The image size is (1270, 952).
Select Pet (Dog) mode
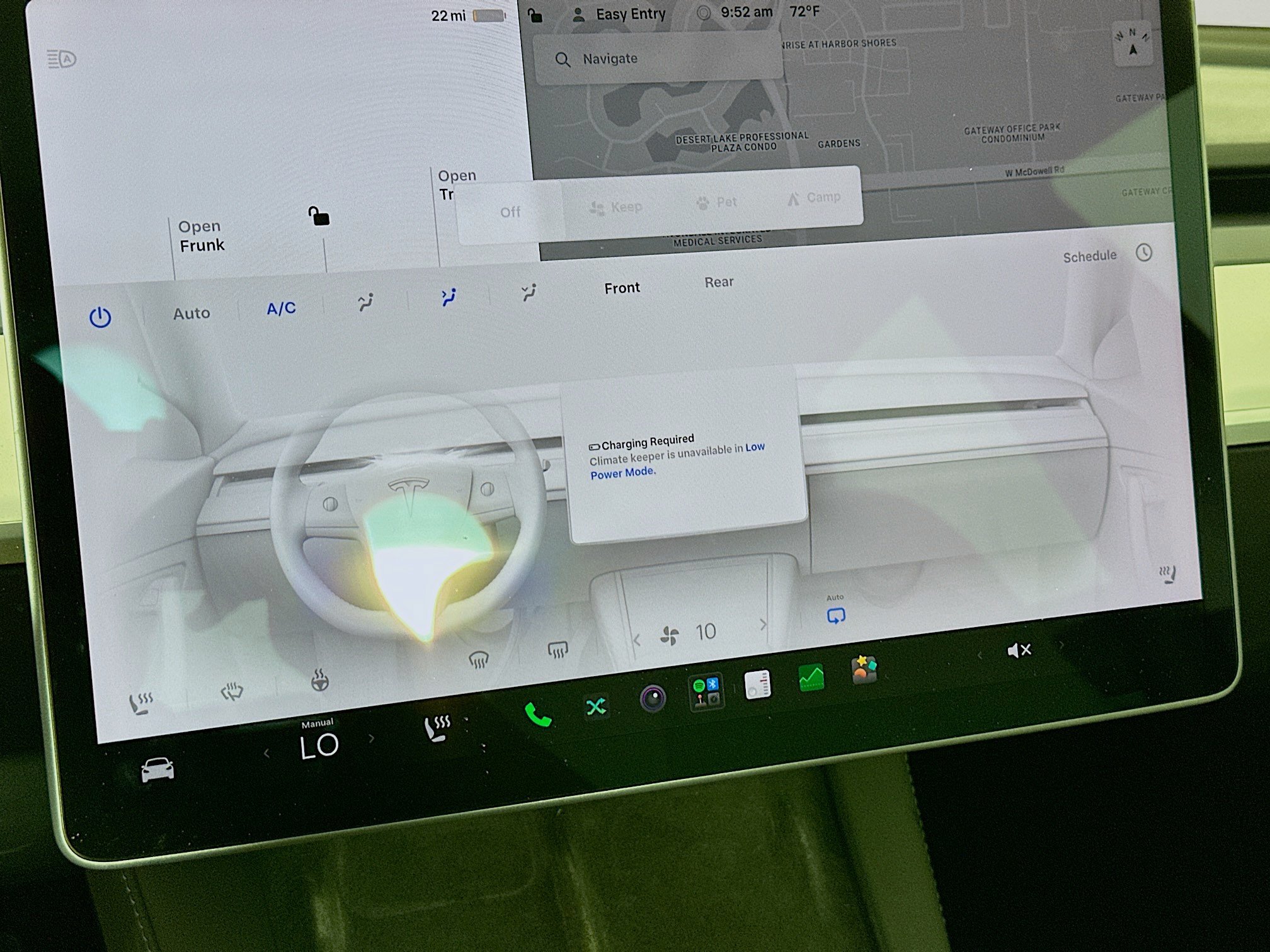[716, 203]
